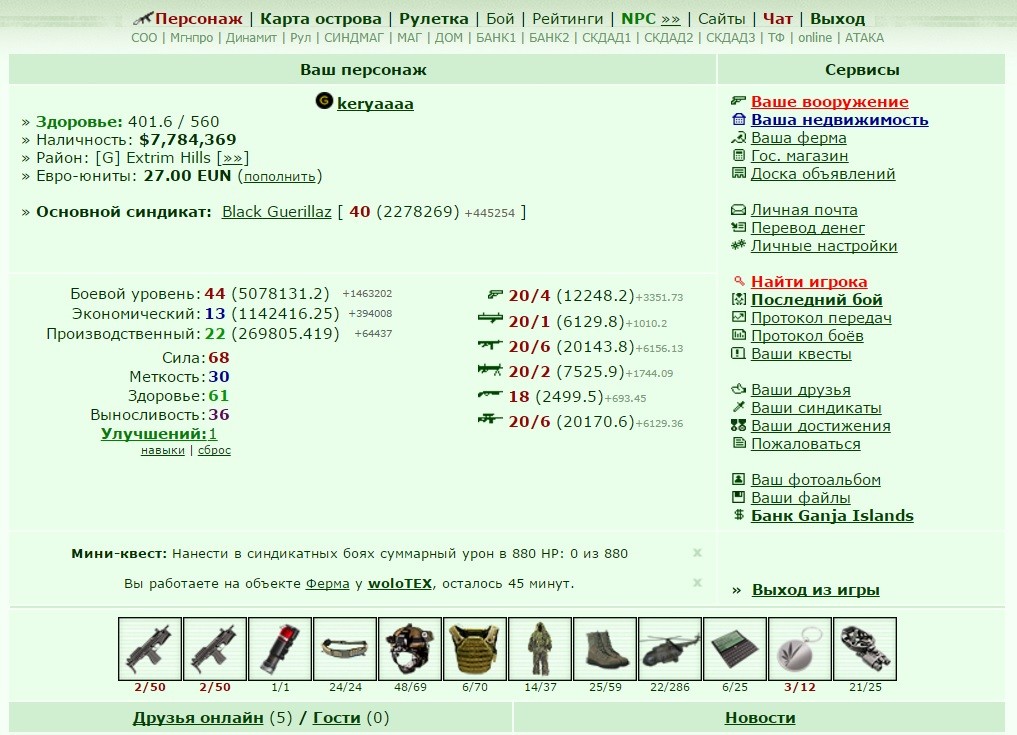Viewport: 1017px width, 735px height.
Task: Select the helmet item marked 48/69
Action: pyautogui.click(x=410, y=649)
